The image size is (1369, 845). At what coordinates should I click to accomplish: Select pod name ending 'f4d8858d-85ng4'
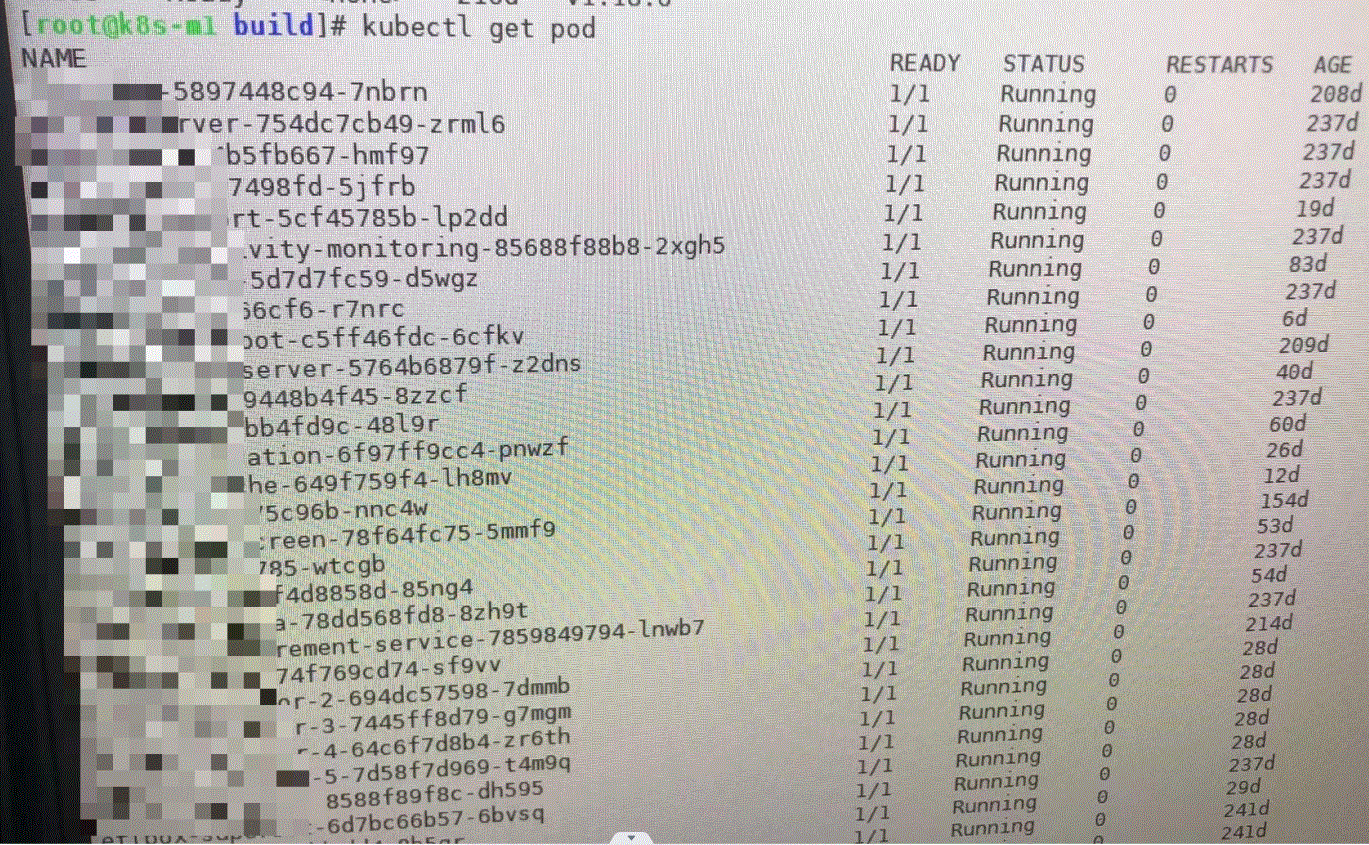(x=373, y=592)
